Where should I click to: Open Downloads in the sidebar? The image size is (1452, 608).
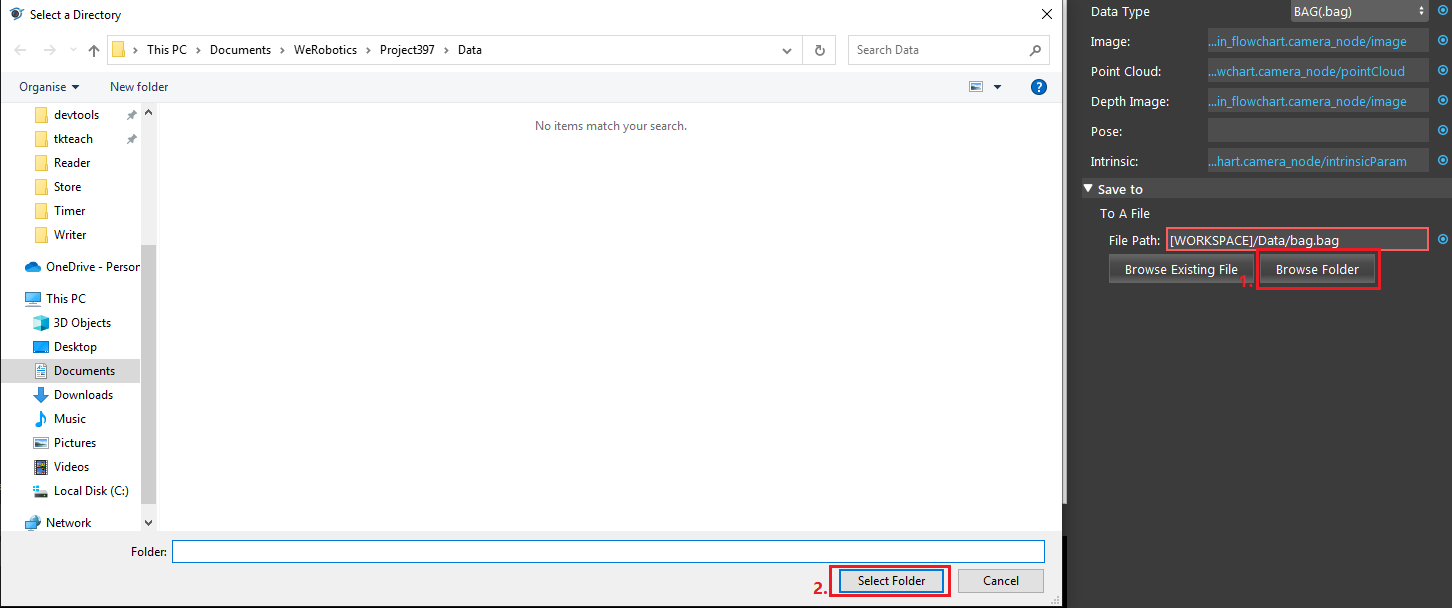(83, 395)
